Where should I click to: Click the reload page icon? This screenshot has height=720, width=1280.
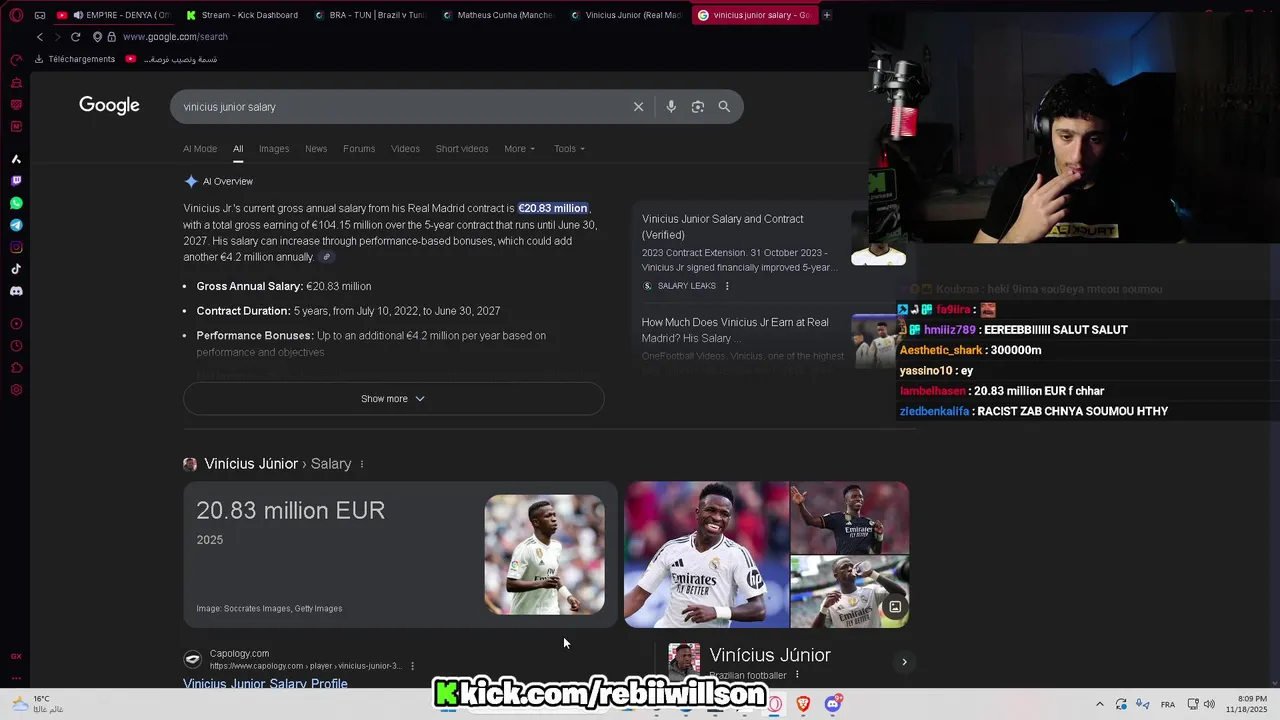click(x=75, y=37)
